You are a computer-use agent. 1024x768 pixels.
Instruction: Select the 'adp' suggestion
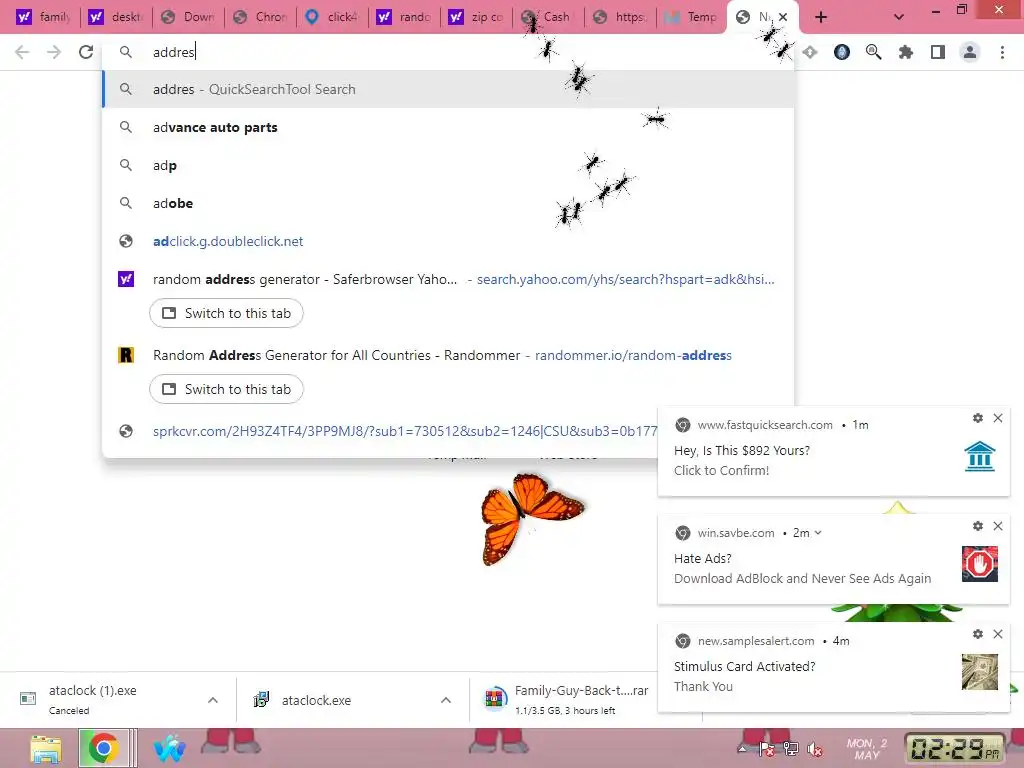(x=449, y=165)
